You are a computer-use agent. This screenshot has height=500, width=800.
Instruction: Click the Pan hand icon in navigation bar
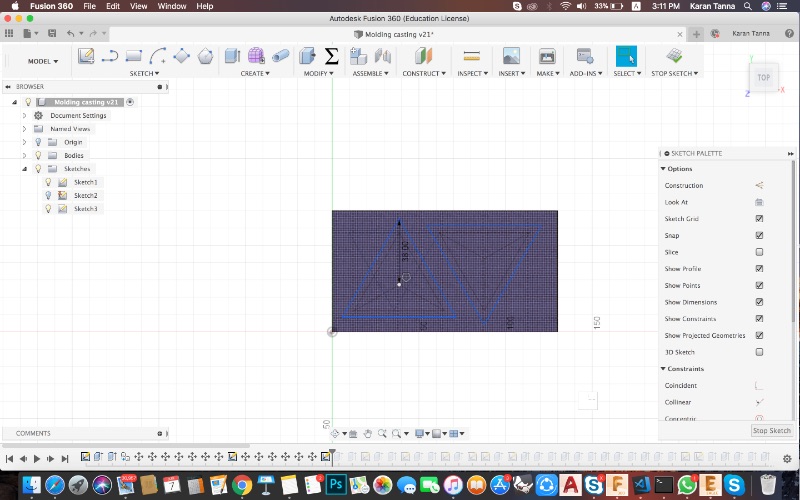(x=367, y=434)
